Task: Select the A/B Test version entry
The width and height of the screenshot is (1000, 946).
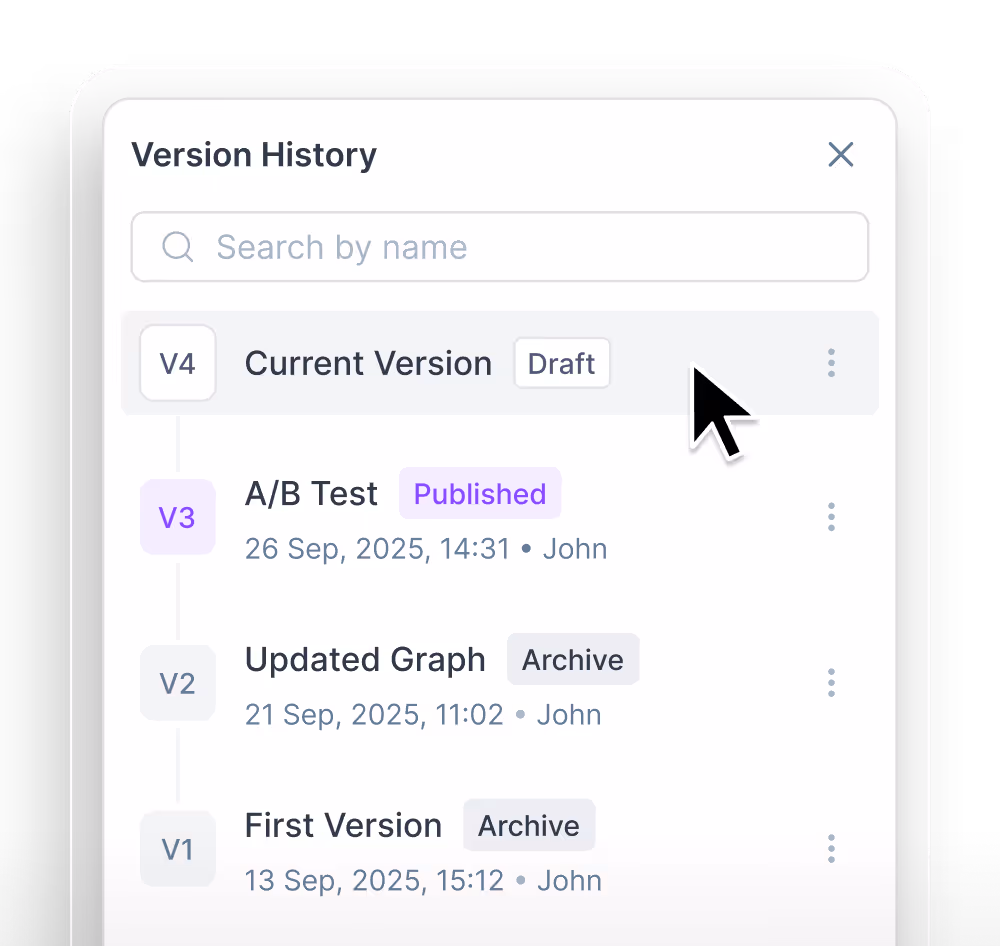Action: click(x=499, y=517)
